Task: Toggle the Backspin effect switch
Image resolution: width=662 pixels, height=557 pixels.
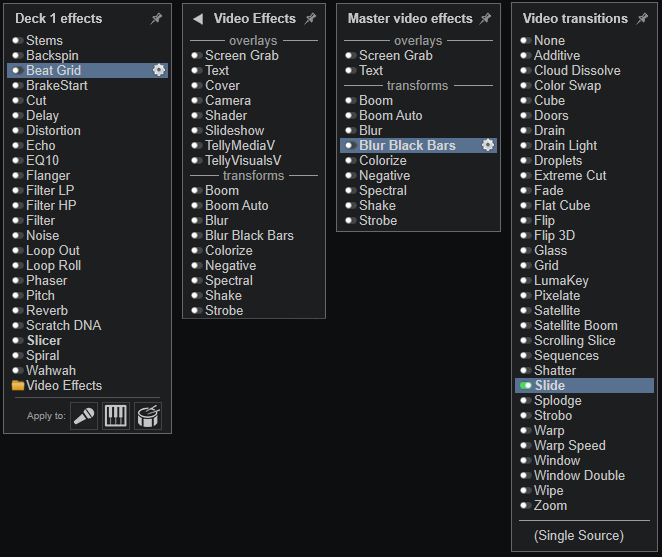Action: click(x=18, y=55)
